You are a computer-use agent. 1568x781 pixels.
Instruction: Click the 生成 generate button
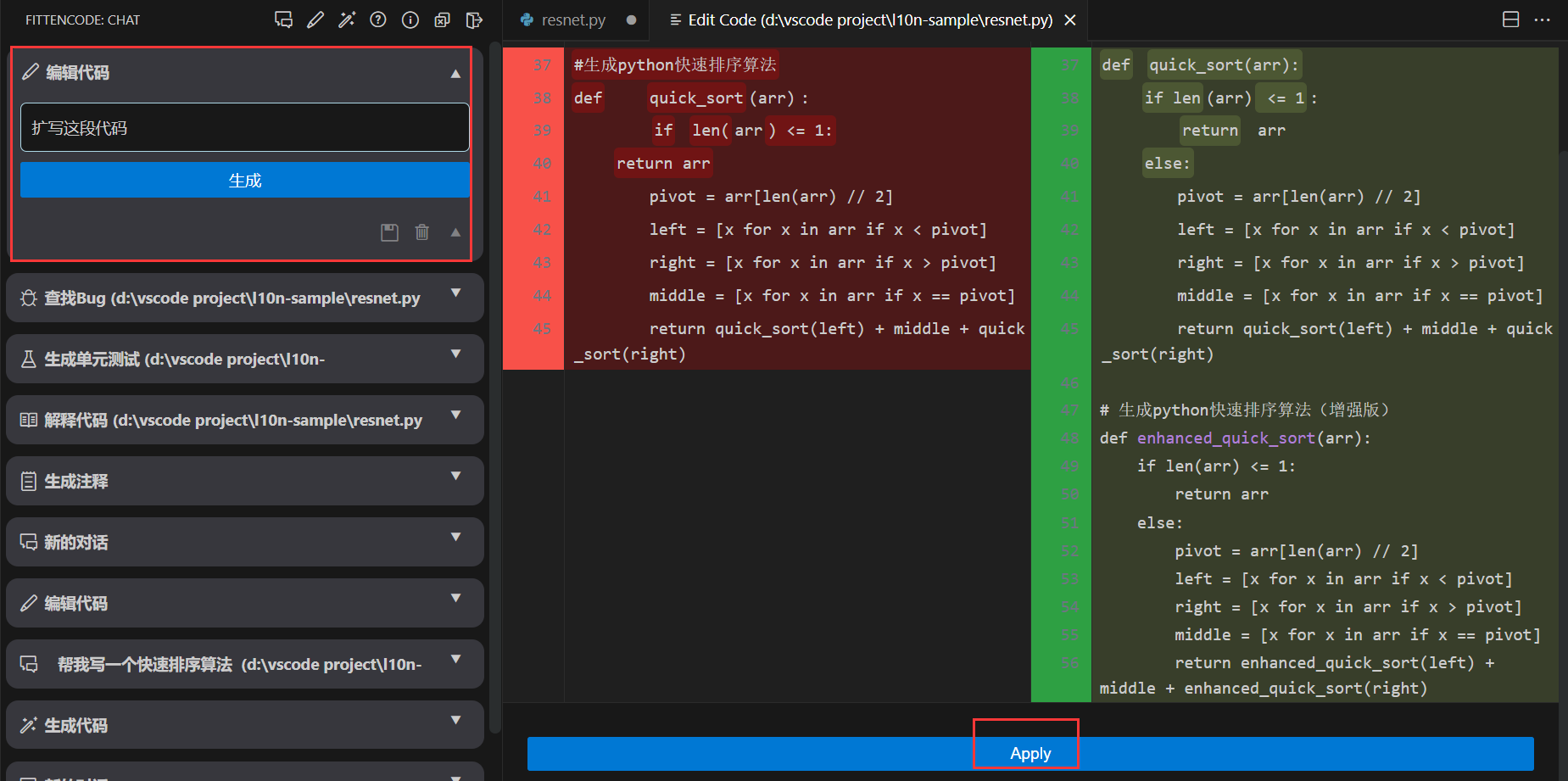tap(244, 181)
